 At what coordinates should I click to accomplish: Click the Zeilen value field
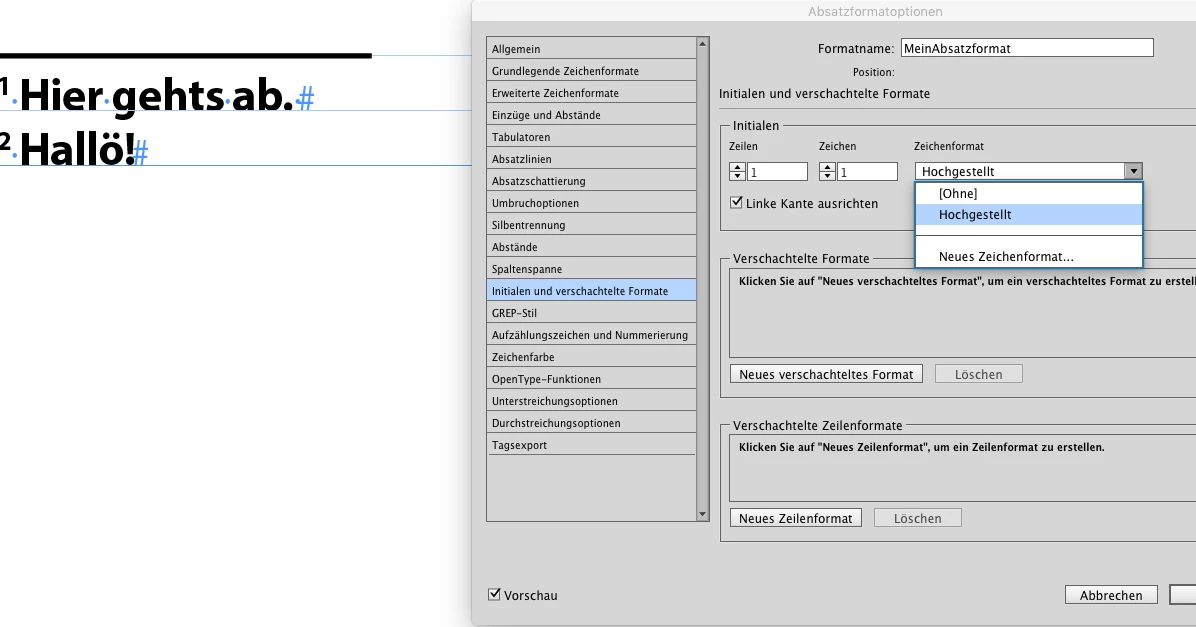pyautogui.click(x=777, y=172)
